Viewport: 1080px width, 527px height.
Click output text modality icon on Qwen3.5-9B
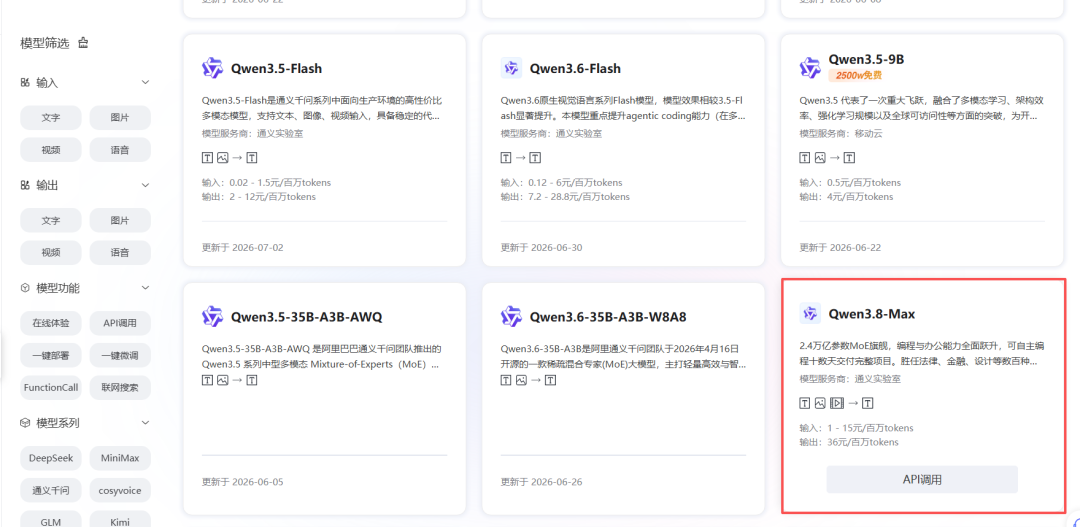(850, 158)
